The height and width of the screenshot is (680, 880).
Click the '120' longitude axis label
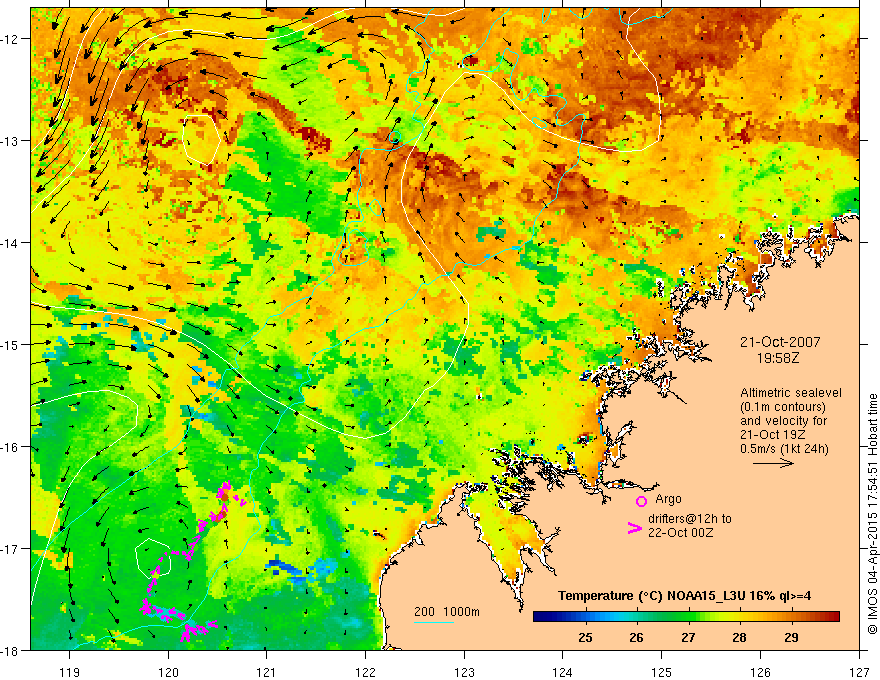coord(168,672)
